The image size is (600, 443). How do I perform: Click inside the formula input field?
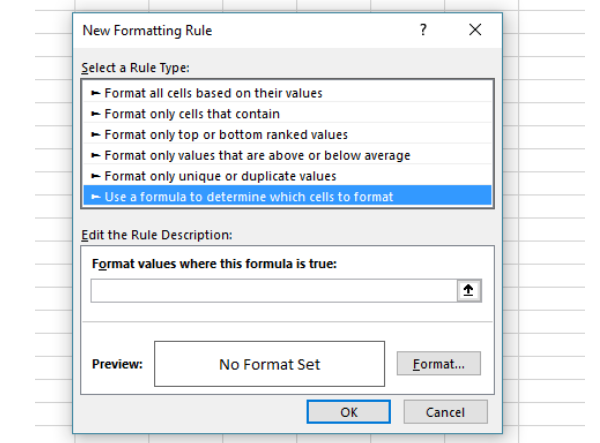[x=274, y=291]
